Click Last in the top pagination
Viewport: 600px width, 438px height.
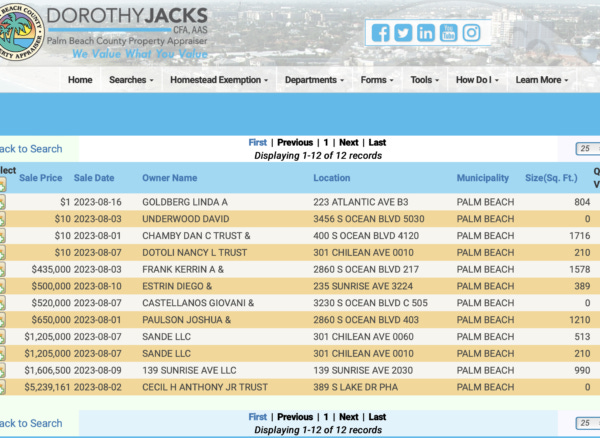pyautogui.click(x=377, y=142)
